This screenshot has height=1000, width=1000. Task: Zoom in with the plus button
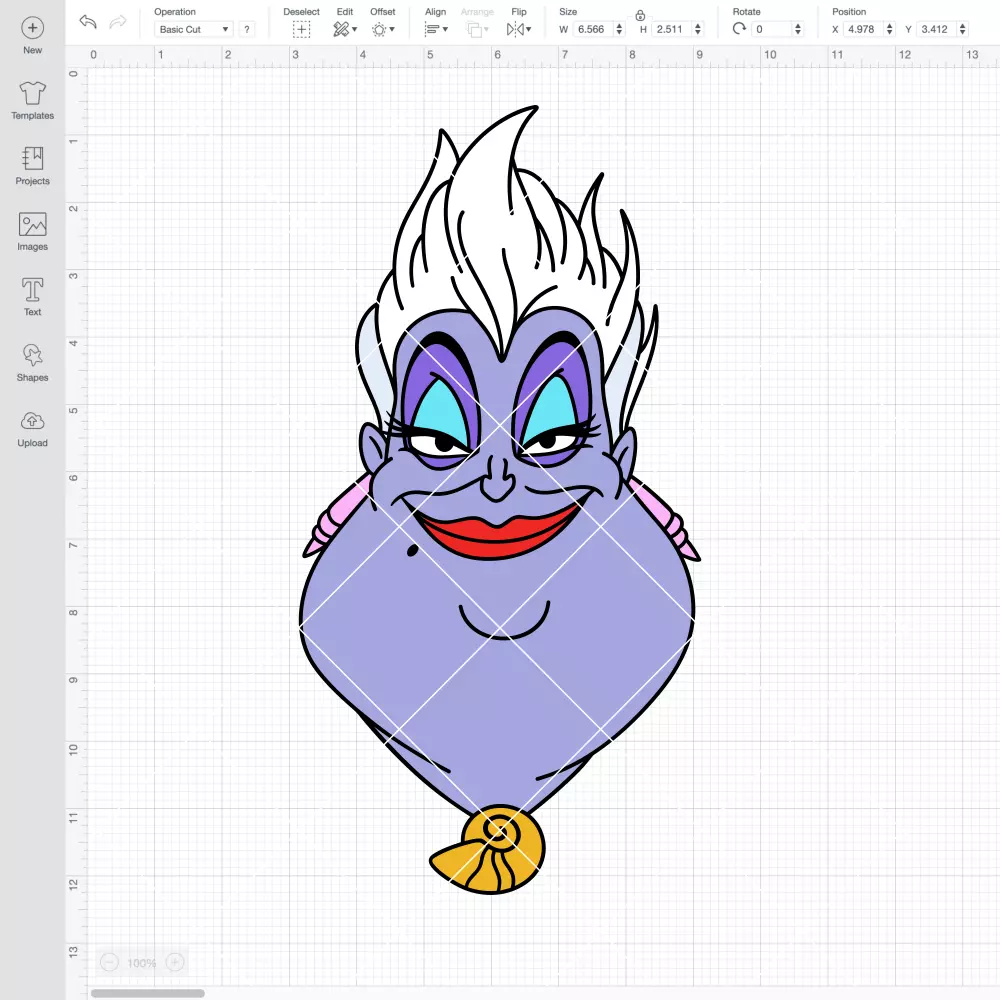pos(175,962)
